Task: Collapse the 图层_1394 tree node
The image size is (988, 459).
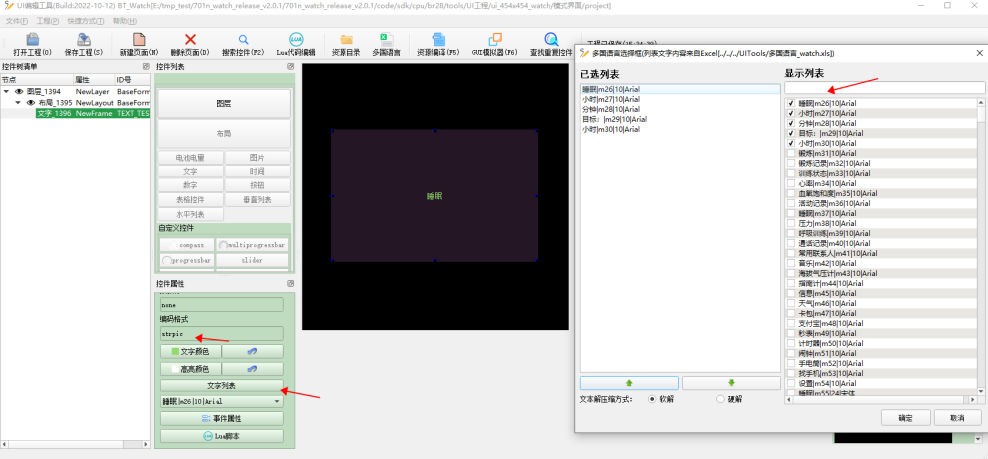Action: [x=6, y=91]
